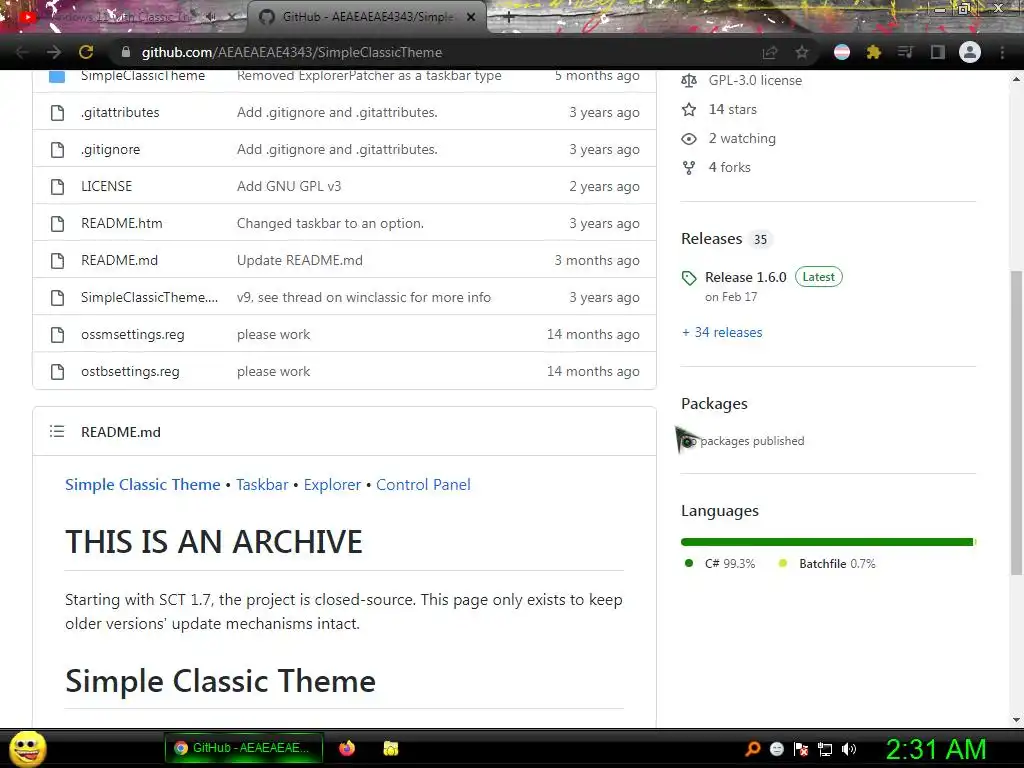View the 2 watching link
Screen dimensions: 1024x768
click(742, 138)
